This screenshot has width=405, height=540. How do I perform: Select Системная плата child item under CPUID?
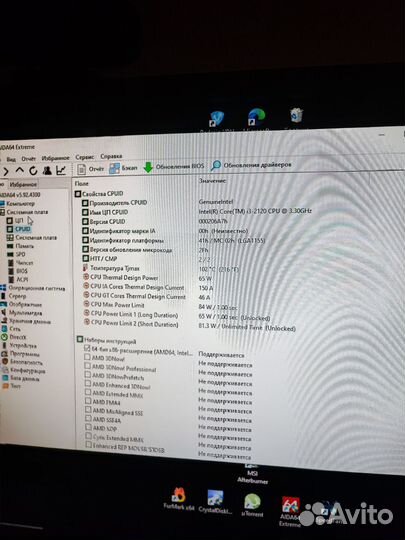click(32, 238)
